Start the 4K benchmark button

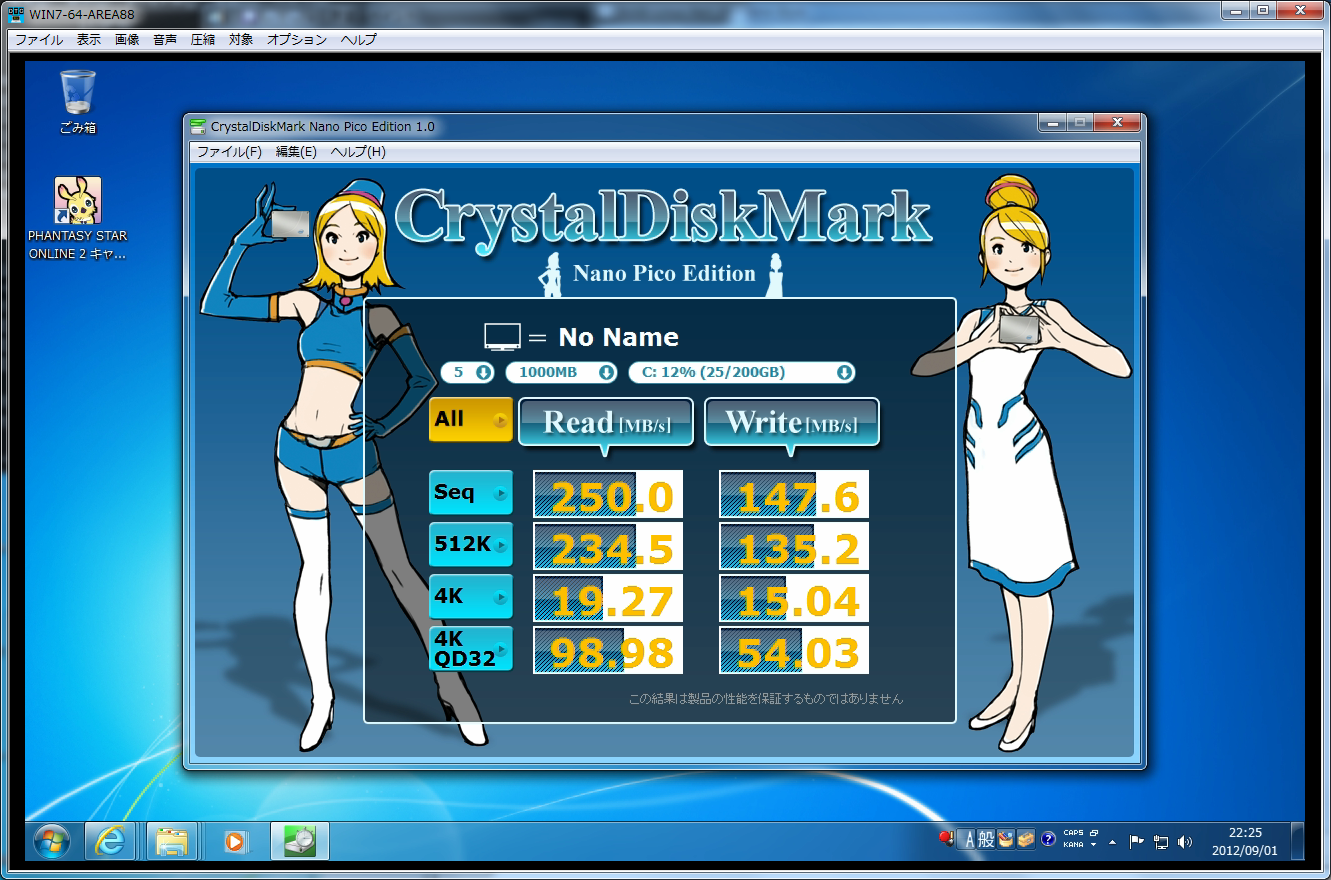pyautogui.click(x=471, y=597)
